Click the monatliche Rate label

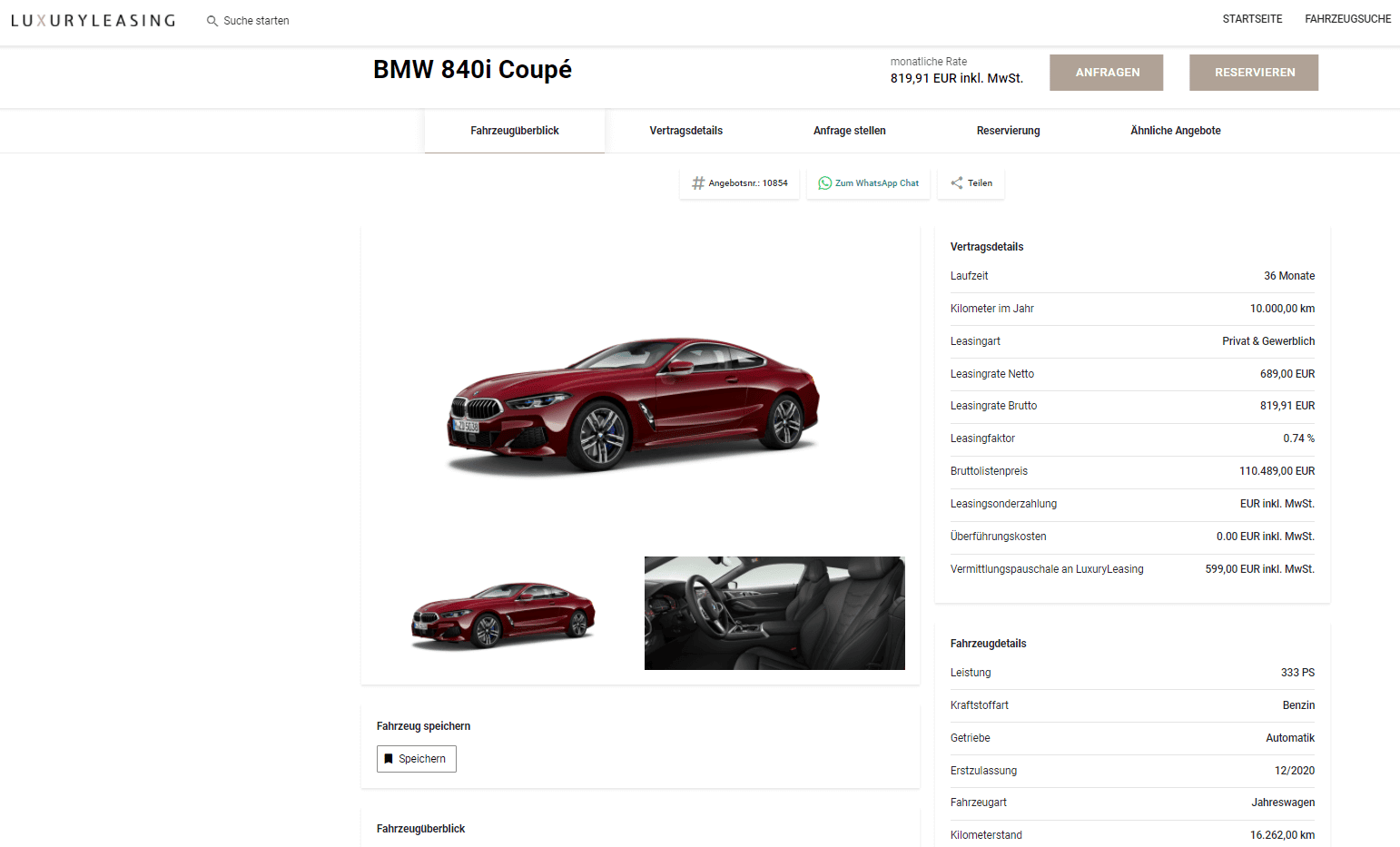click(x=929, y=62)
